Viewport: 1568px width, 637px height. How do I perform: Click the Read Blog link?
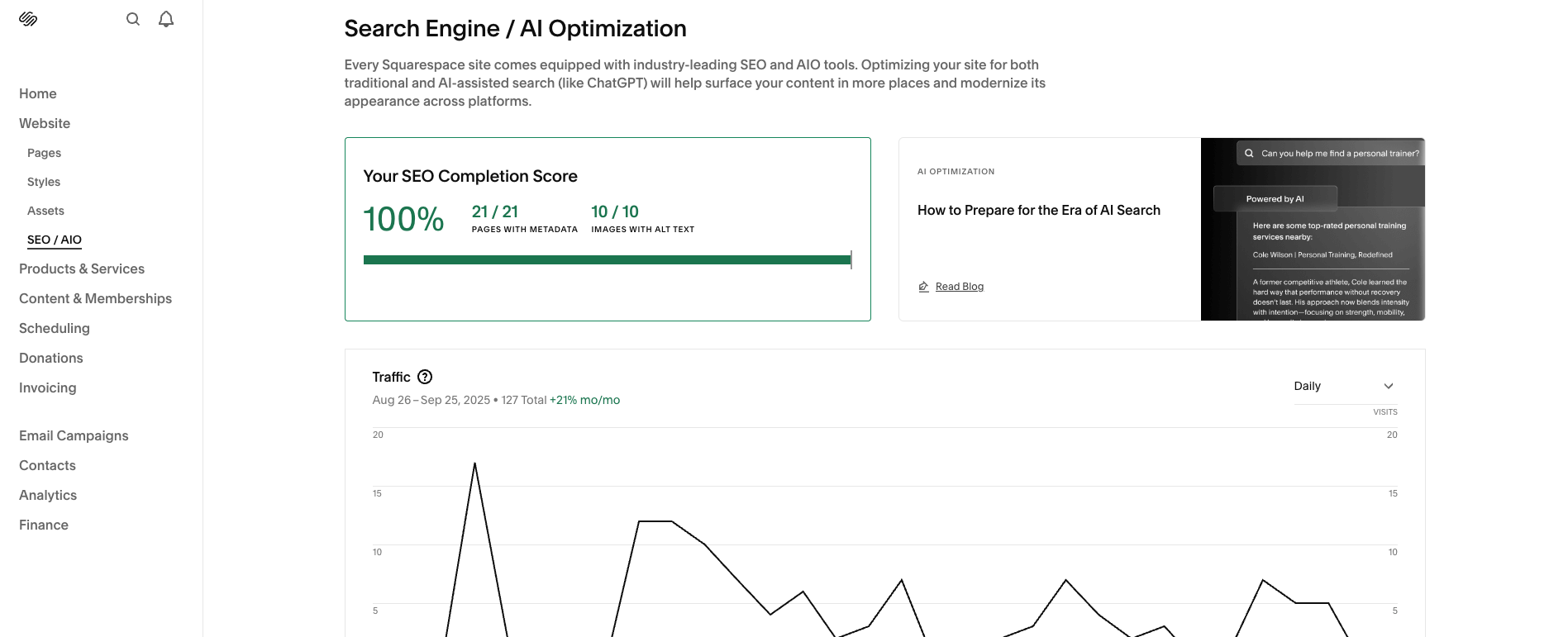click(x=960, y=287)
